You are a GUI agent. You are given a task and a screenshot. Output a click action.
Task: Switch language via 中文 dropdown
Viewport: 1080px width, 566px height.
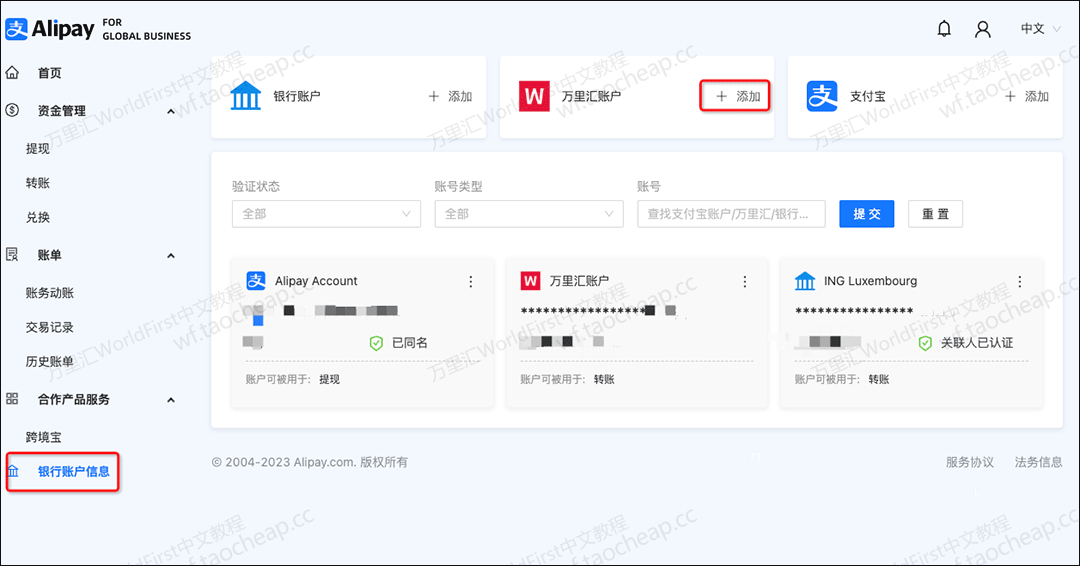(x=1040, y=29)
